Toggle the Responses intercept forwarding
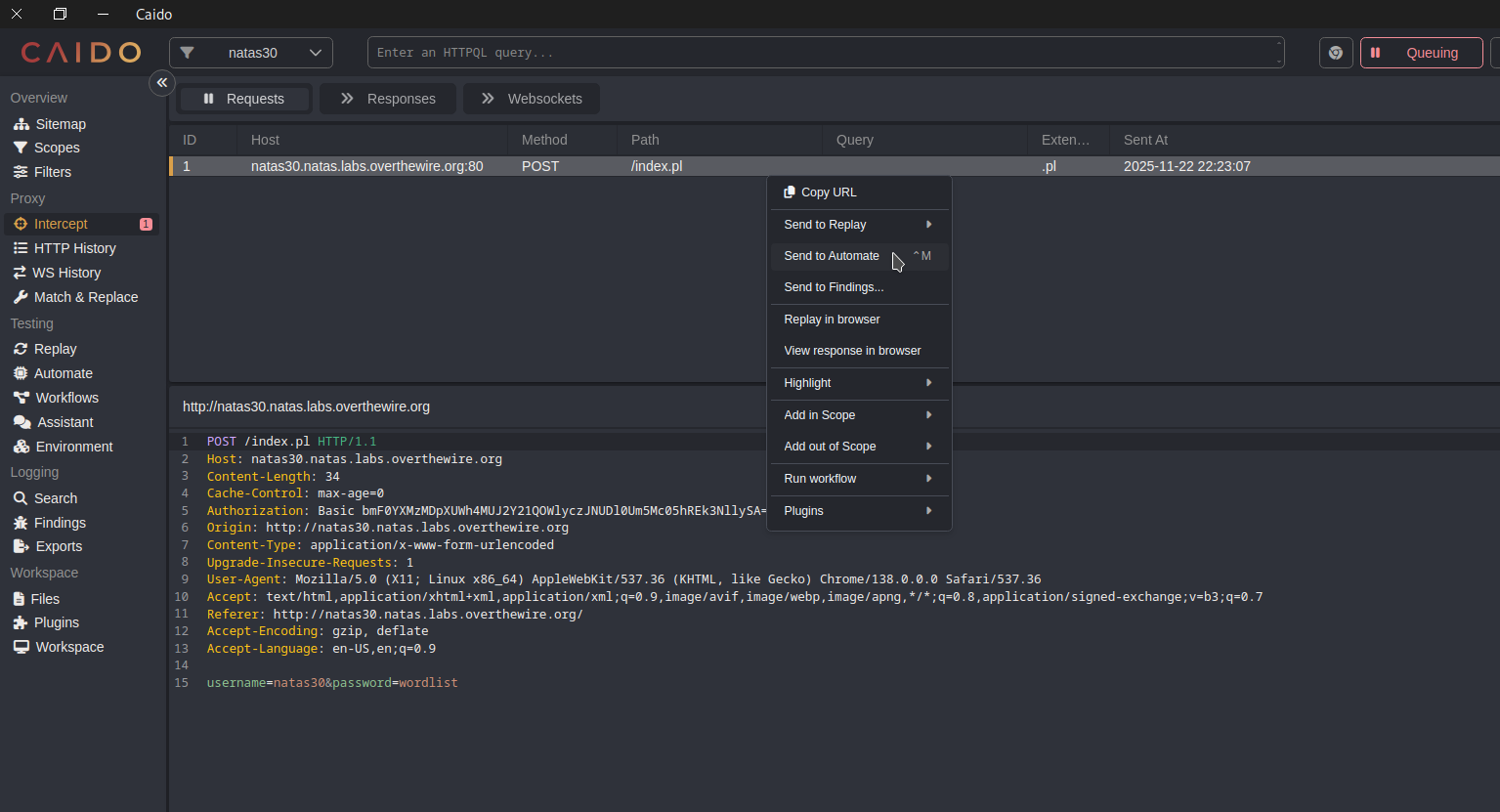 point(388,99)
